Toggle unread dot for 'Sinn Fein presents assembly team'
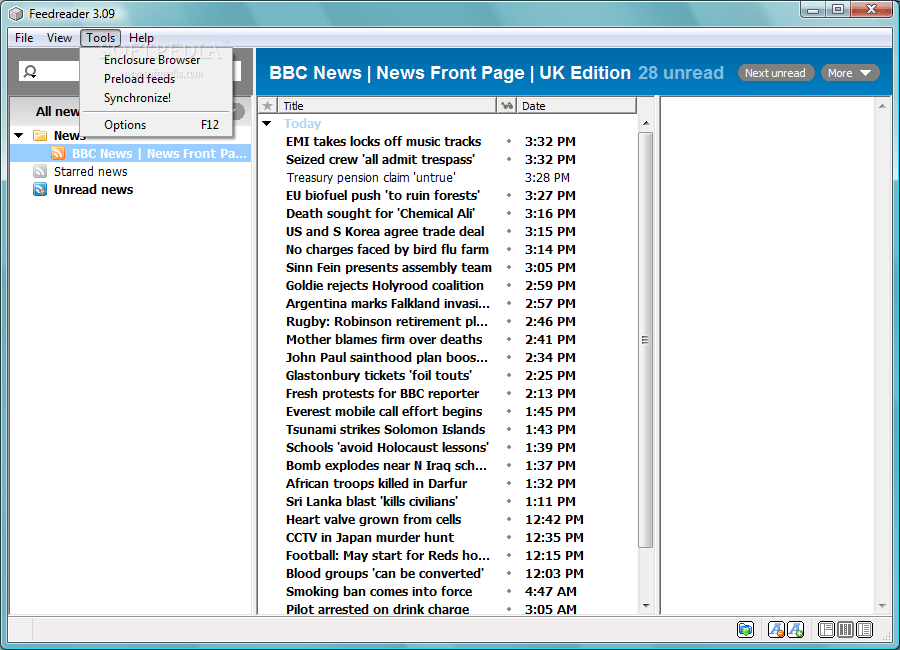900x650 pixels. [509, 267]
